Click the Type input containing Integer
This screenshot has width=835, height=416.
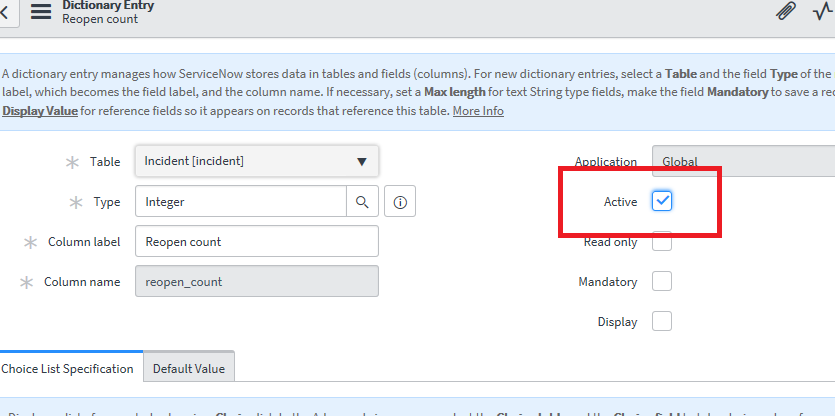[x=240, y=202]
